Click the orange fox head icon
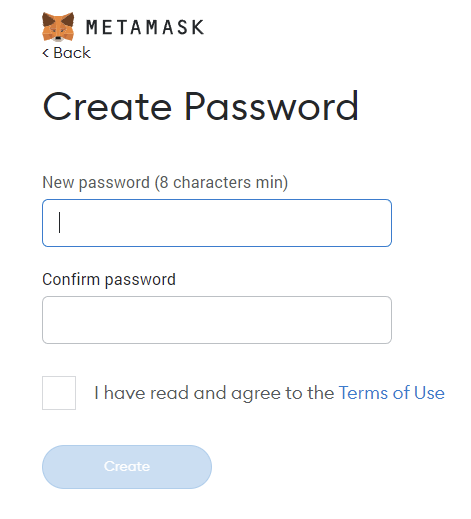 [x=58, y=27]
